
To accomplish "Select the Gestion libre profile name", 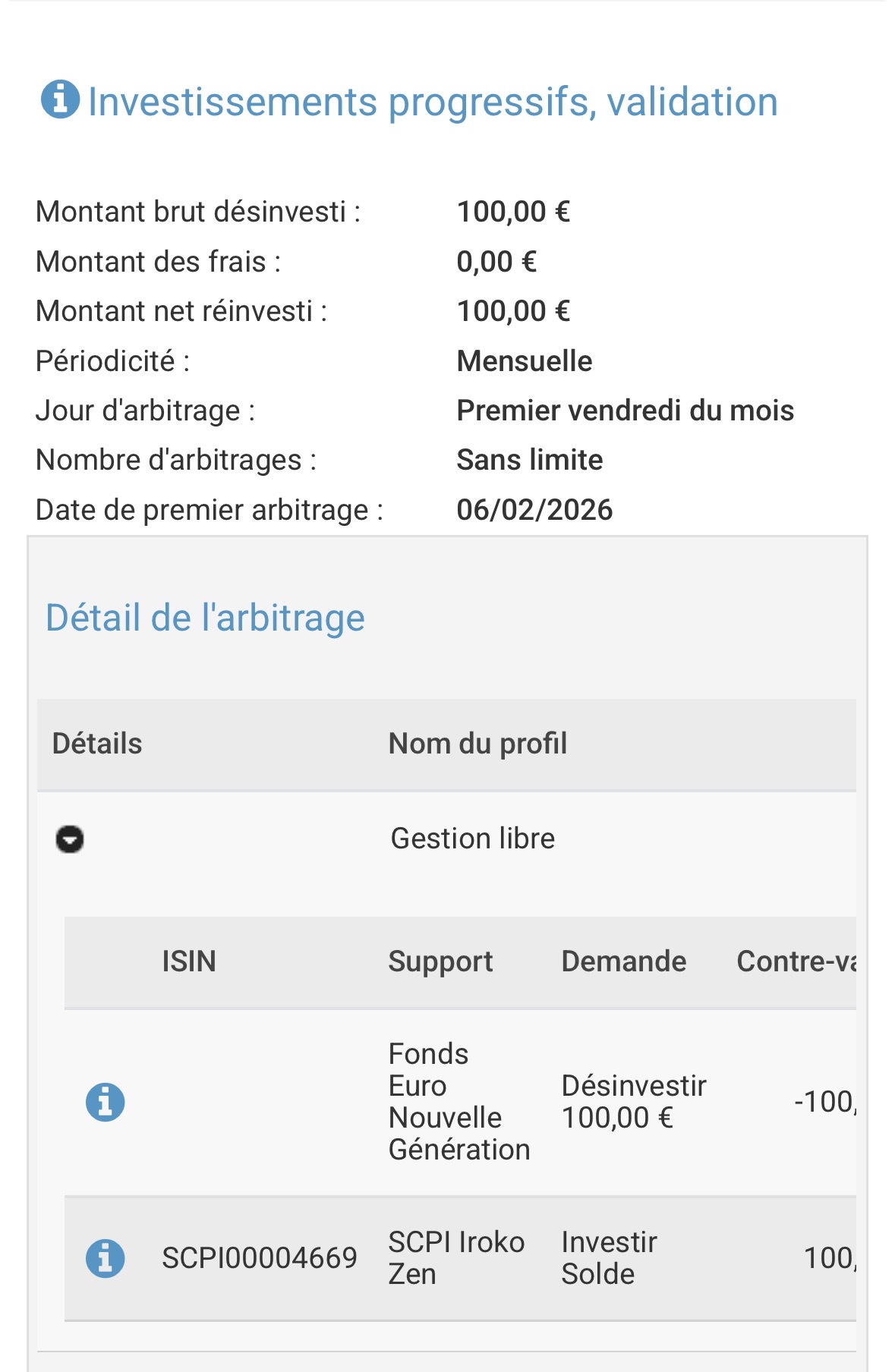I will (472, 839).
